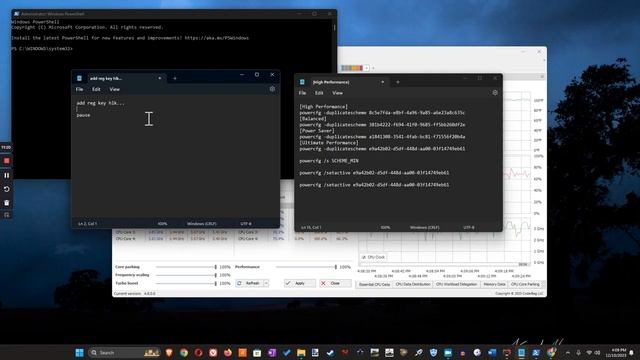
Task: Open File menu in High Performance Notepad
Action: point(302,93)
